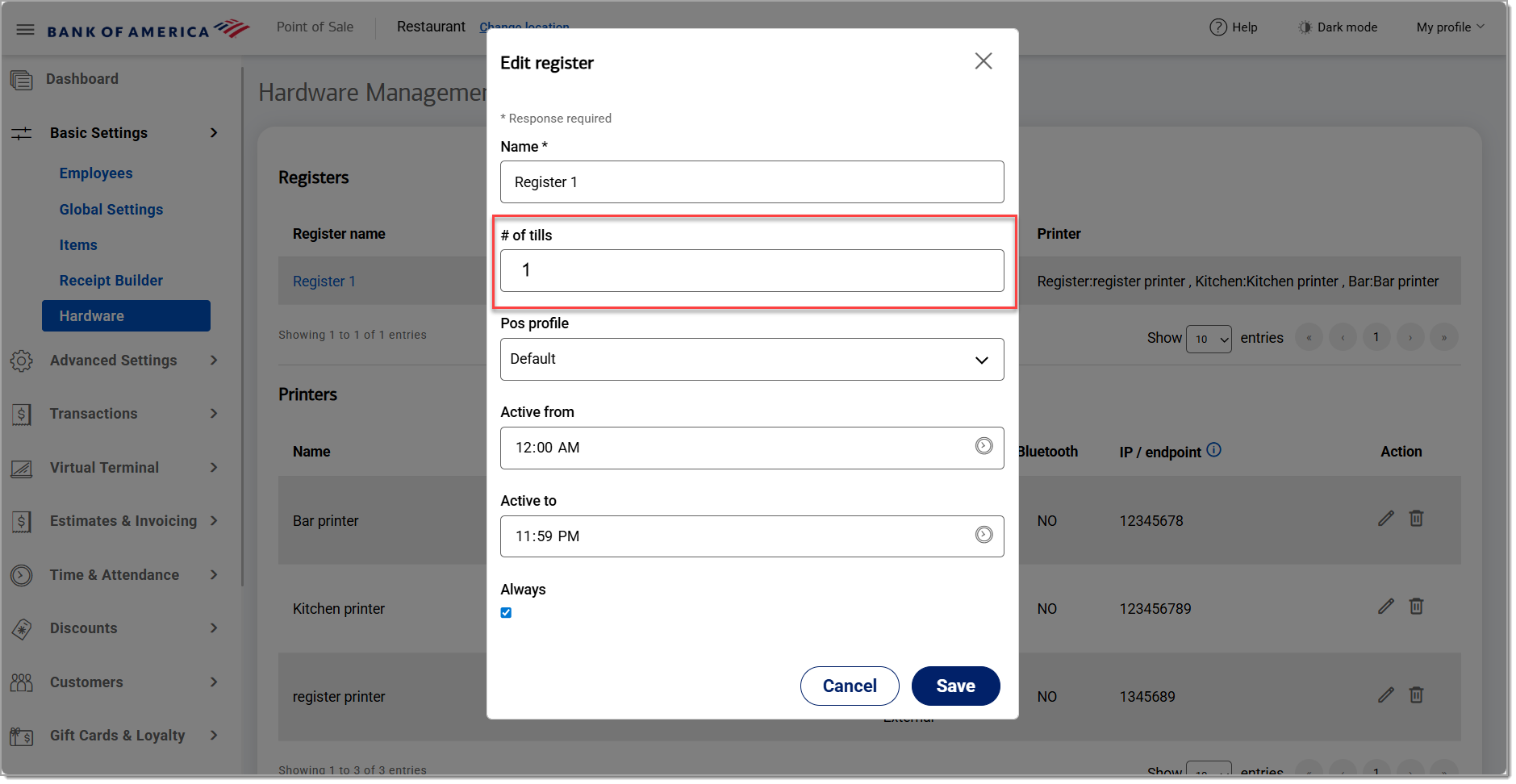Screen dimensions: 1516x784
Task: Expand Advanced Settings in sidebar
Action: pyautogui.click(x=113, y=361)
